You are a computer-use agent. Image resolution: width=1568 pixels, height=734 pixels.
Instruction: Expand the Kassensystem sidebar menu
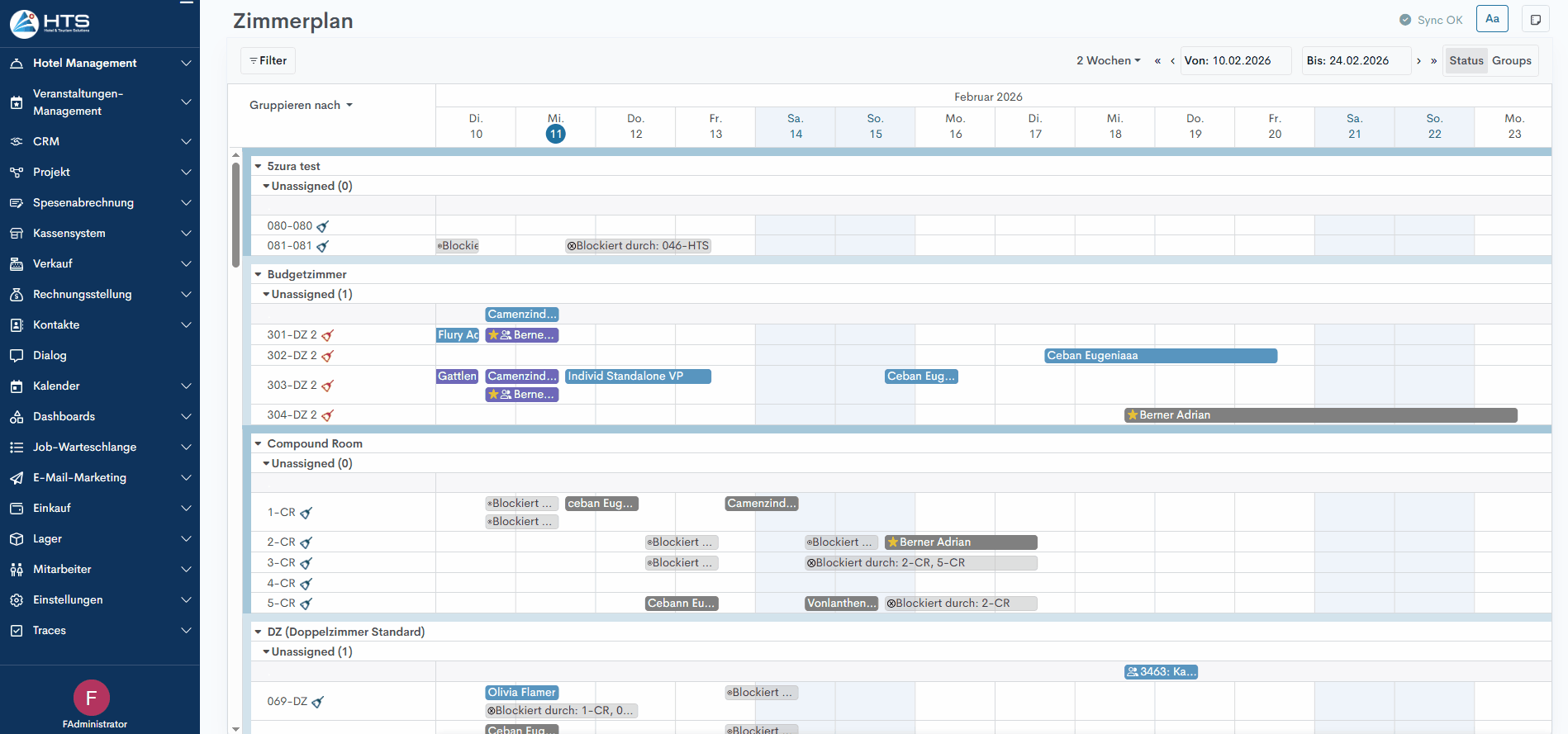(99, 234)
